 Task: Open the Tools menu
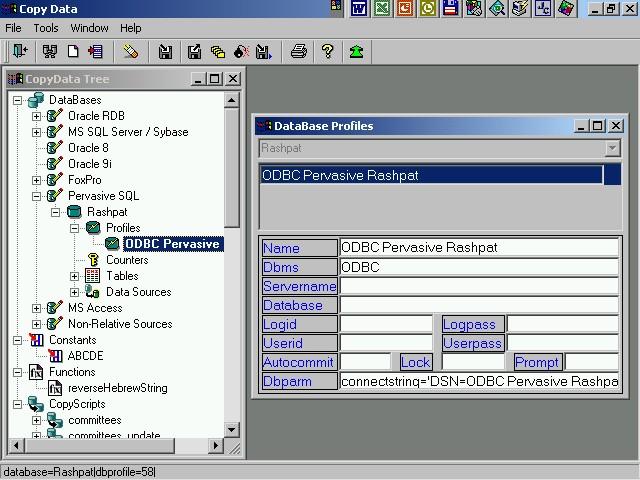click(46, 28)
